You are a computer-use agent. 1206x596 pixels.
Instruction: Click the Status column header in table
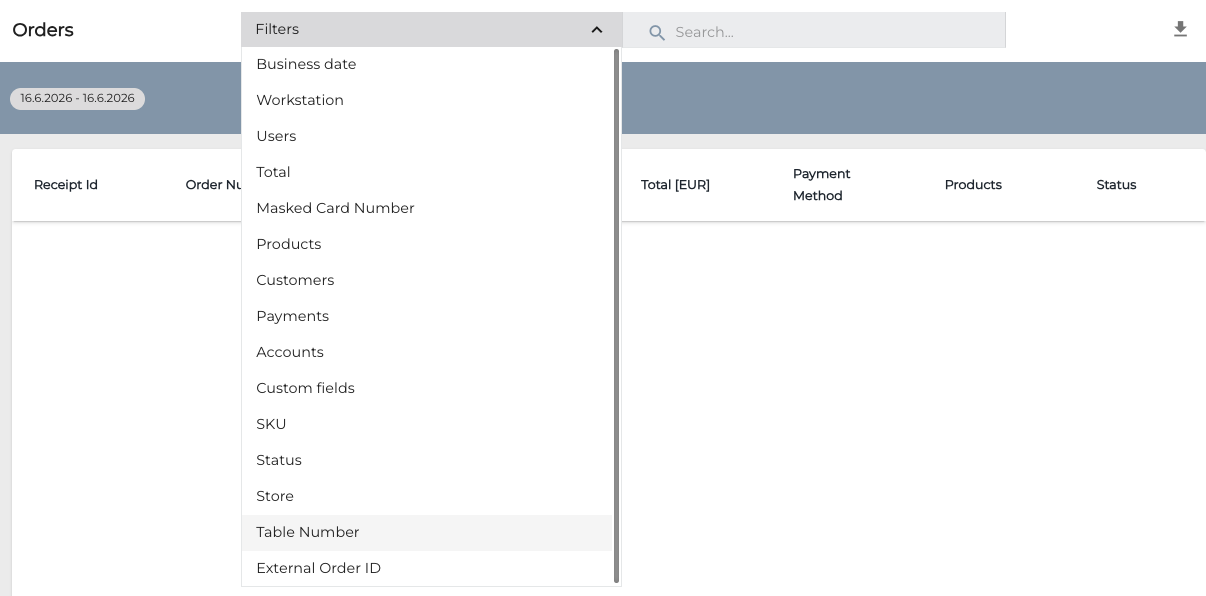pyautogui.click(x=1116, y=185)
